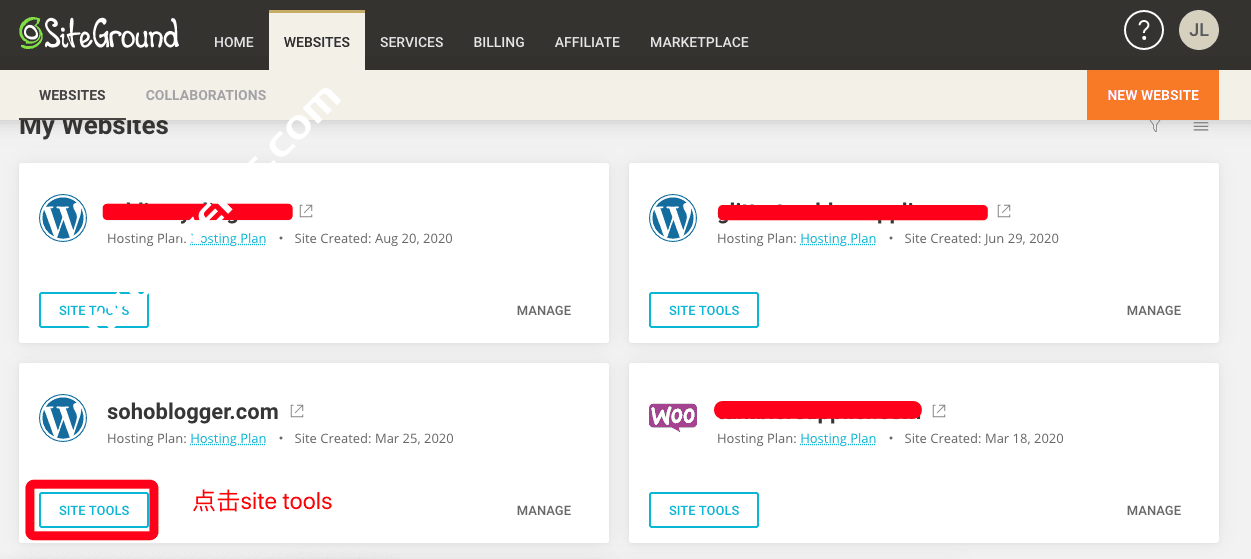Open the Services menu item
Viewport: 1251px width, 559px height.
pos(411,42)
